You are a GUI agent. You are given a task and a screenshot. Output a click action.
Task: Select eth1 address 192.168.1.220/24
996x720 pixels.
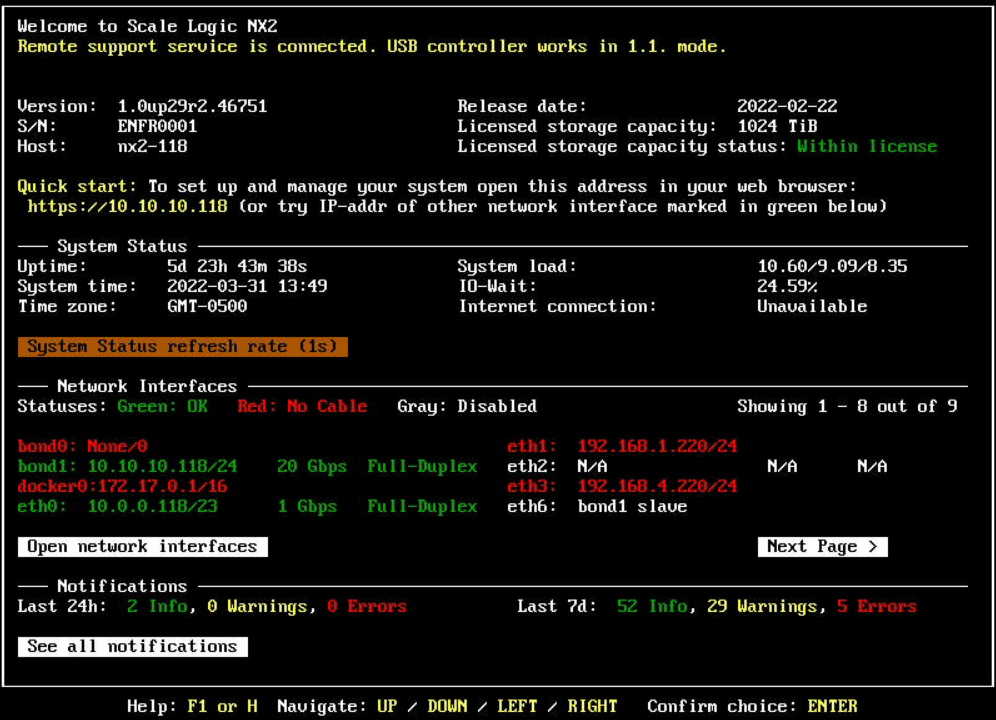(x=657, y=446)
